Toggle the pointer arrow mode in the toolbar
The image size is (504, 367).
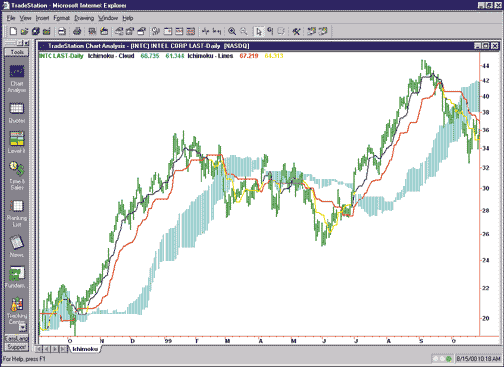pyautogui.click(x=259, y=31)
